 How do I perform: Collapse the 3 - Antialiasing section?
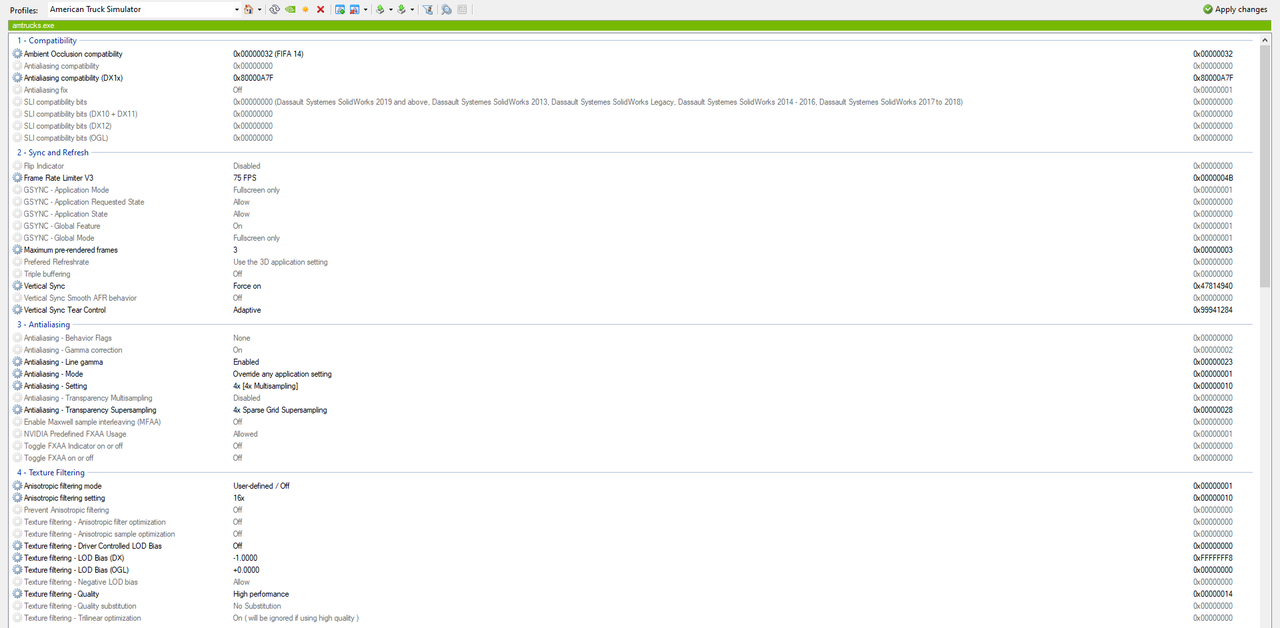[x=43, y=325]
